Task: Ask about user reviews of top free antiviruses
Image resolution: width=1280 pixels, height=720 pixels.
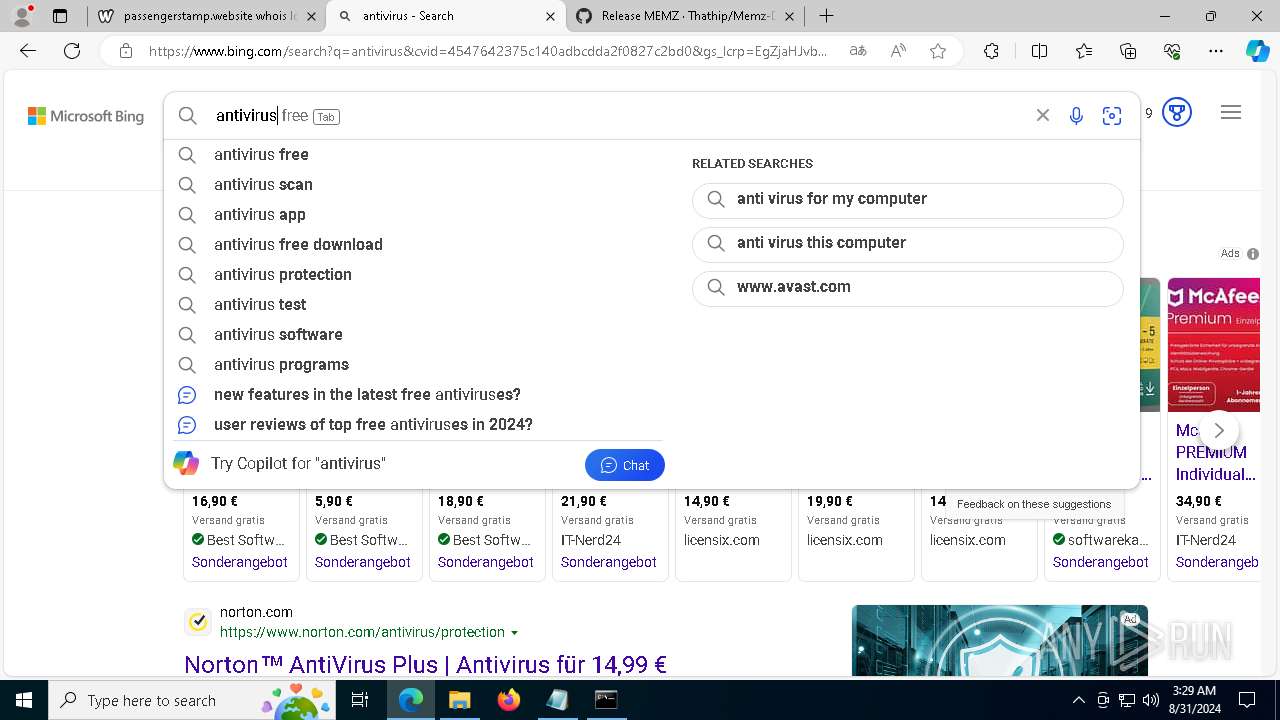Action: (418, 424)
